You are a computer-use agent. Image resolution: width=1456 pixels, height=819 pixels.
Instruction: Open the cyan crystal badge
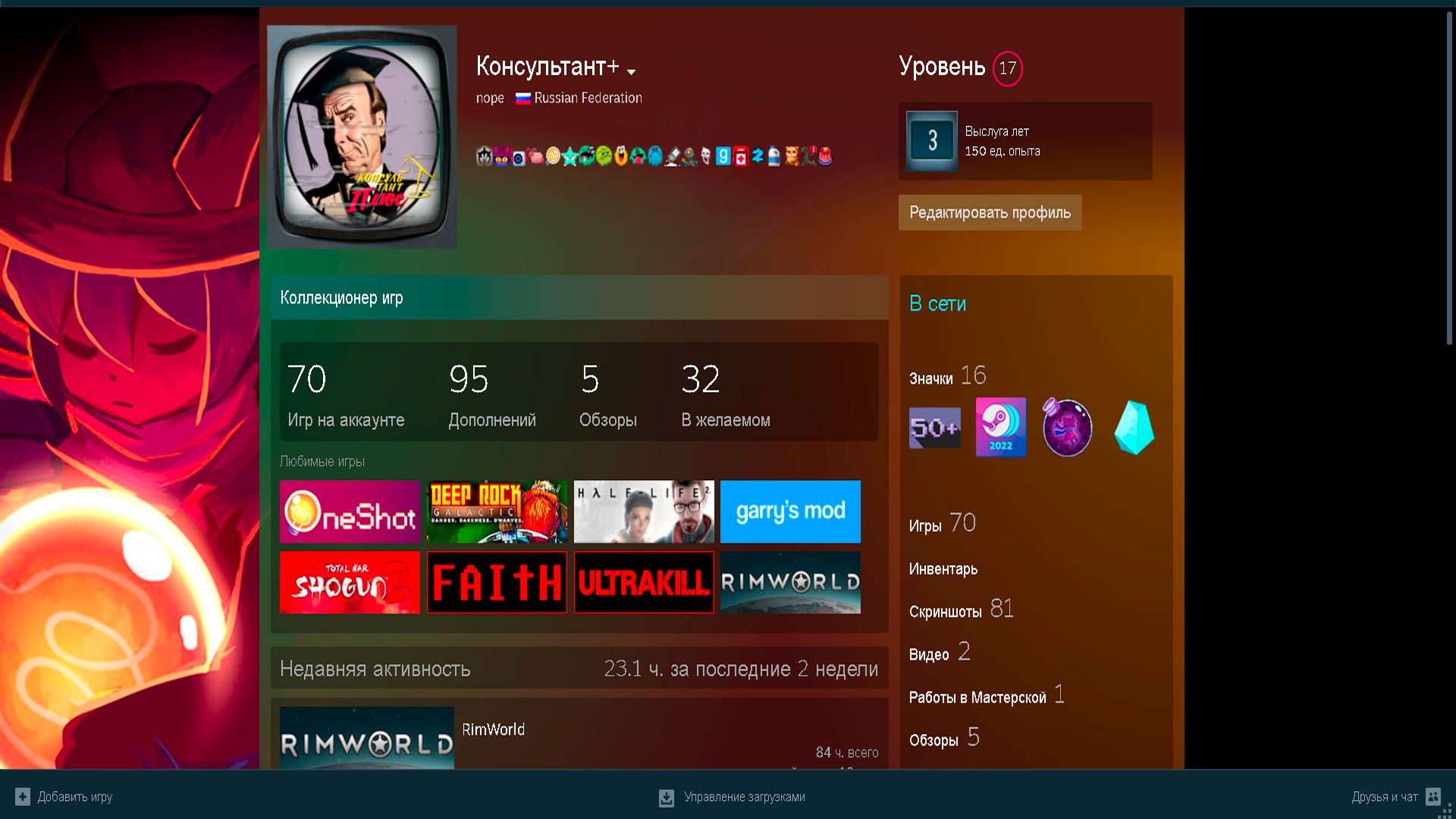tap(1134, 427)
